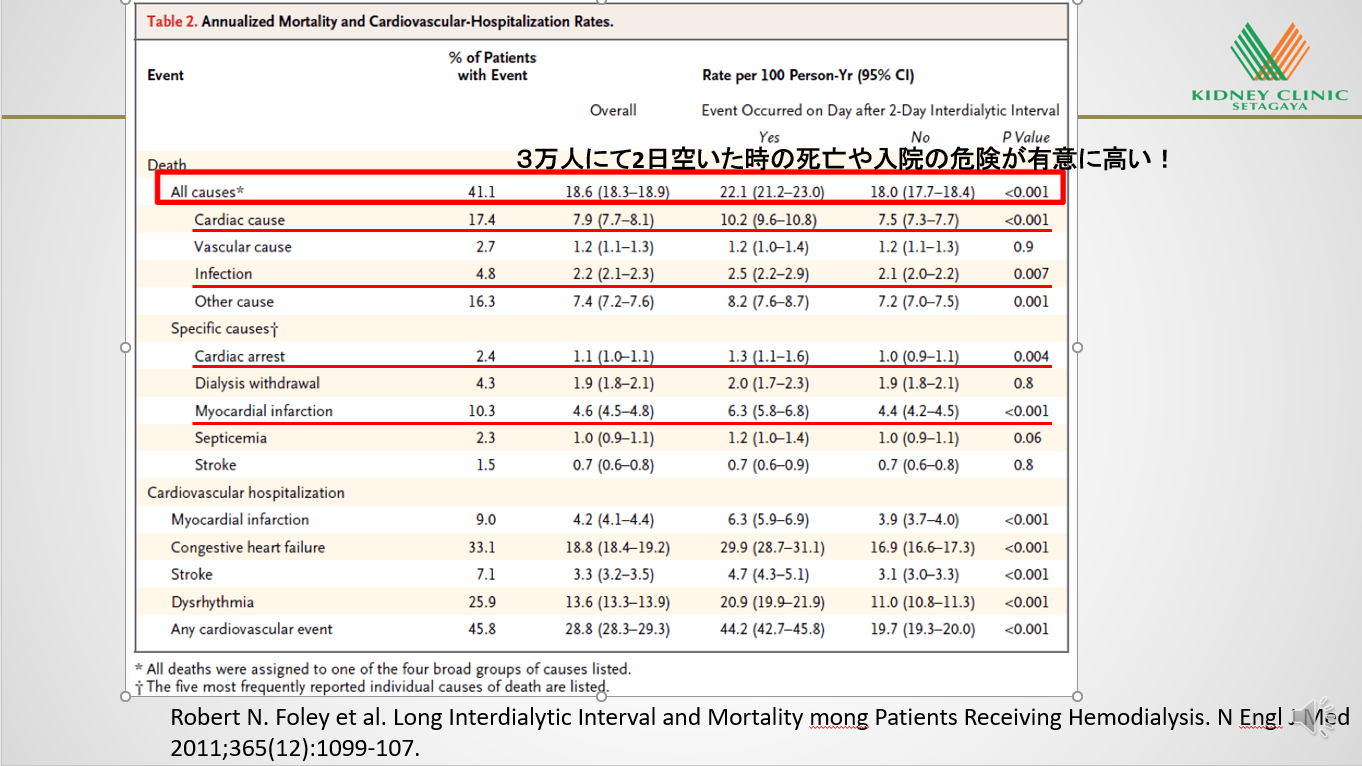
Task: Click the Congestive heart failure row label
Action: click(x=247, y=547)
